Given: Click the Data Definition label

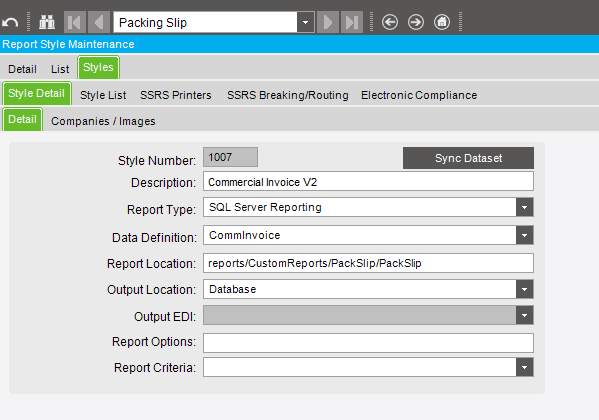Looking at the screenshot, I should tap(154, 238).
